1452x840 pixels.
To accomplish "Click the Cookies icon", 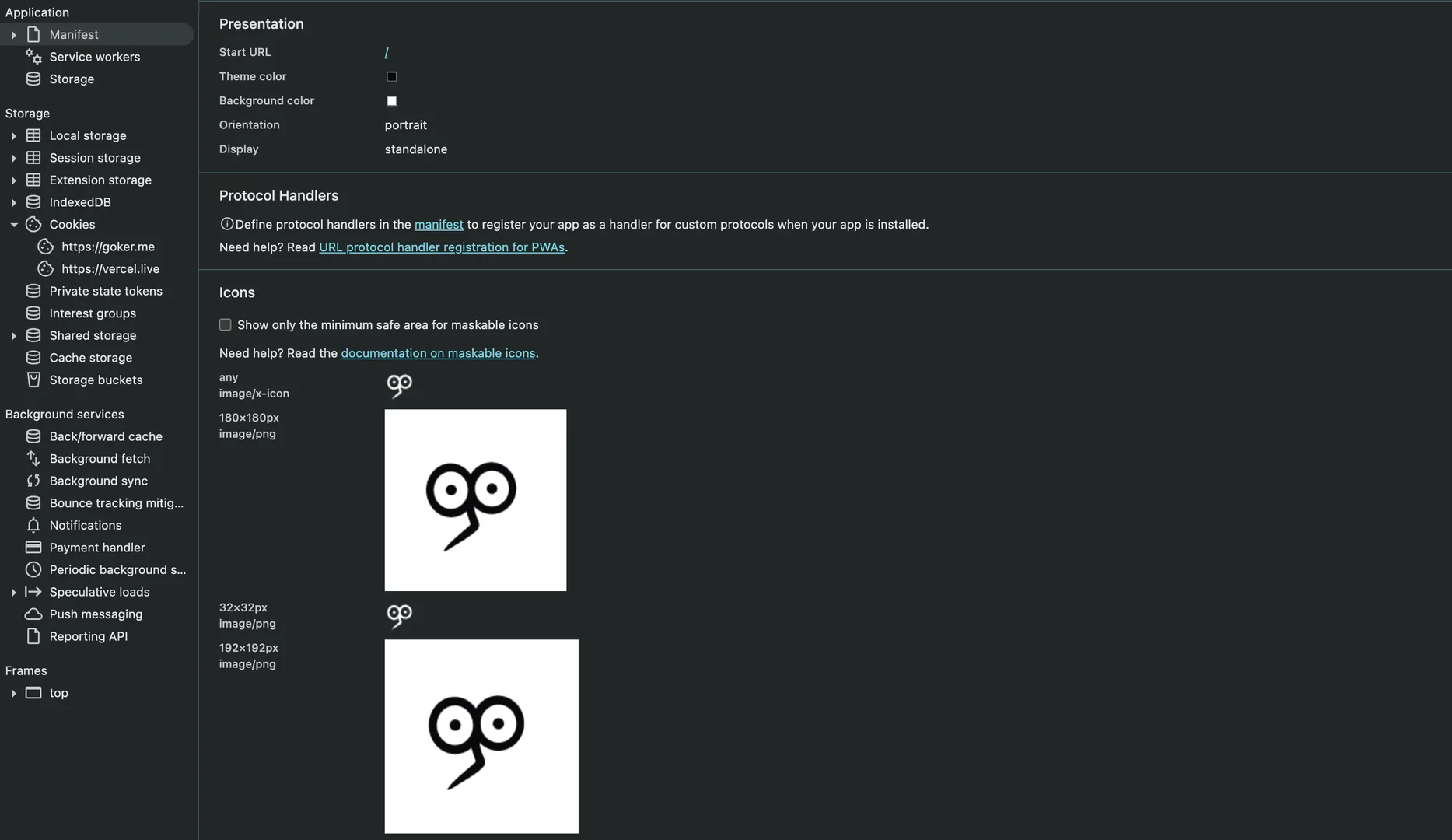I will click(33, 224).
